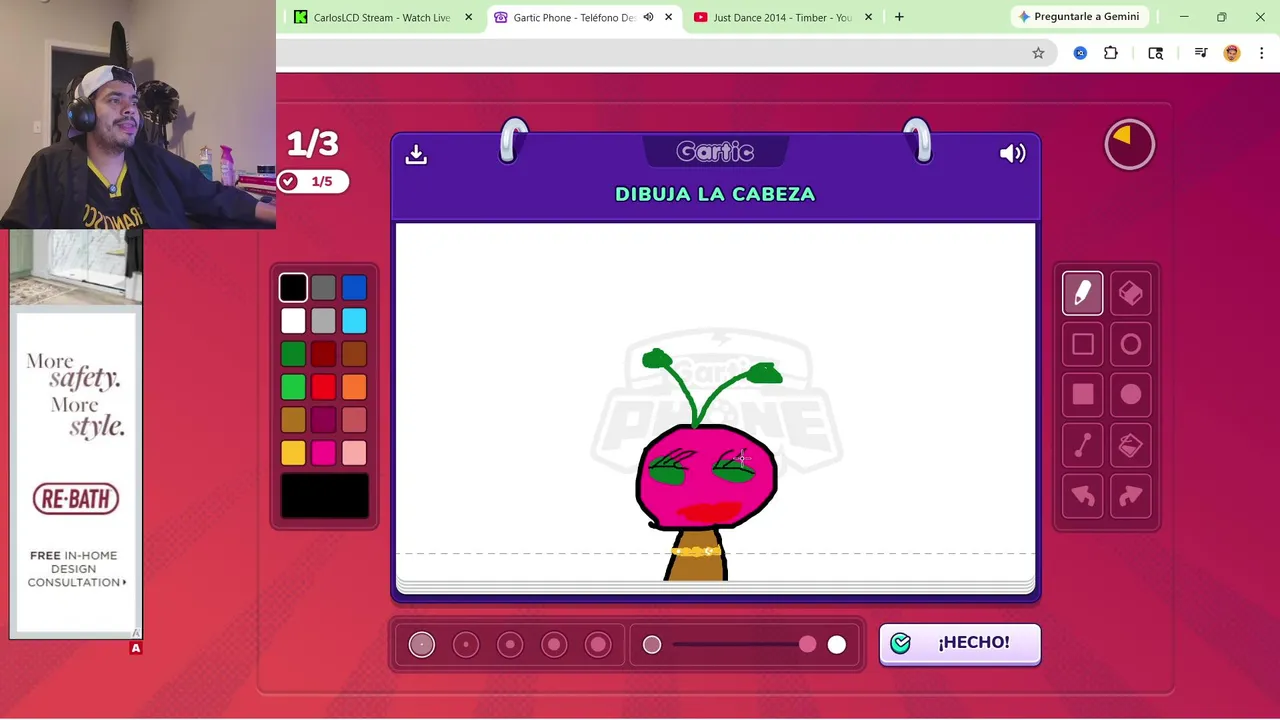
Task: Open a new browser tab
Action: [899, 17]
